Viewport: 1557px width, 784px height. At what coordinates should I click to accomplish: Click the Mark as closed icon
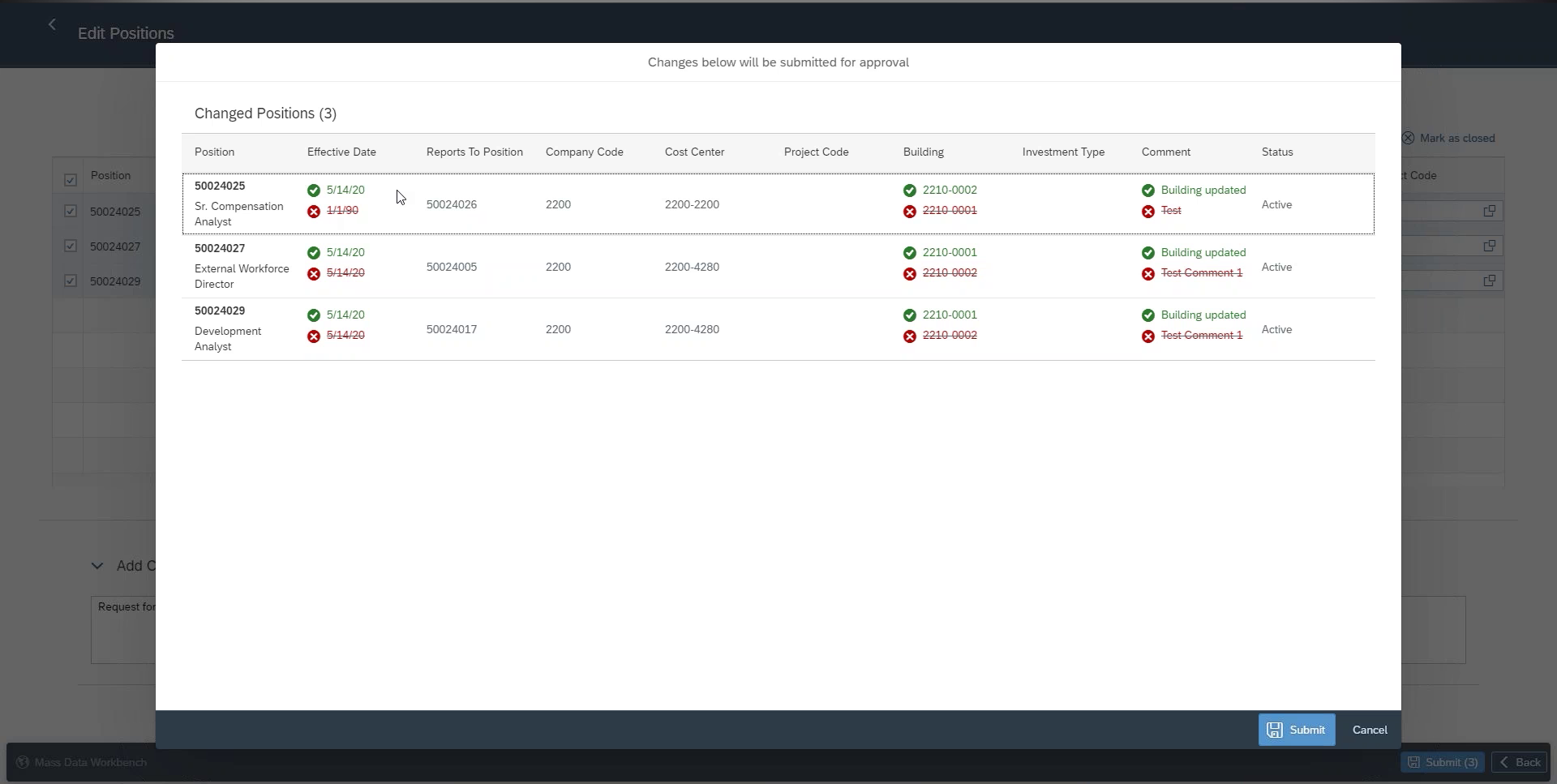click(x=1409, y=139)
